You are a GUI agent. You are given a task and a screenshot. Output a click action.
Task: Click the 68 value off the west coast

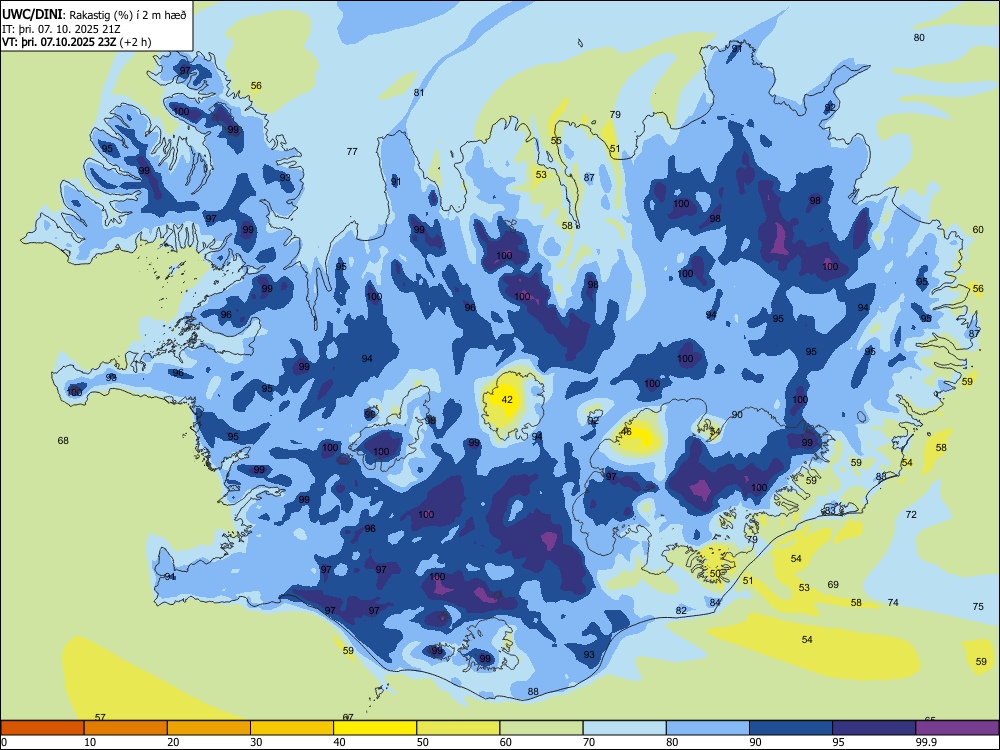[63, 441]
